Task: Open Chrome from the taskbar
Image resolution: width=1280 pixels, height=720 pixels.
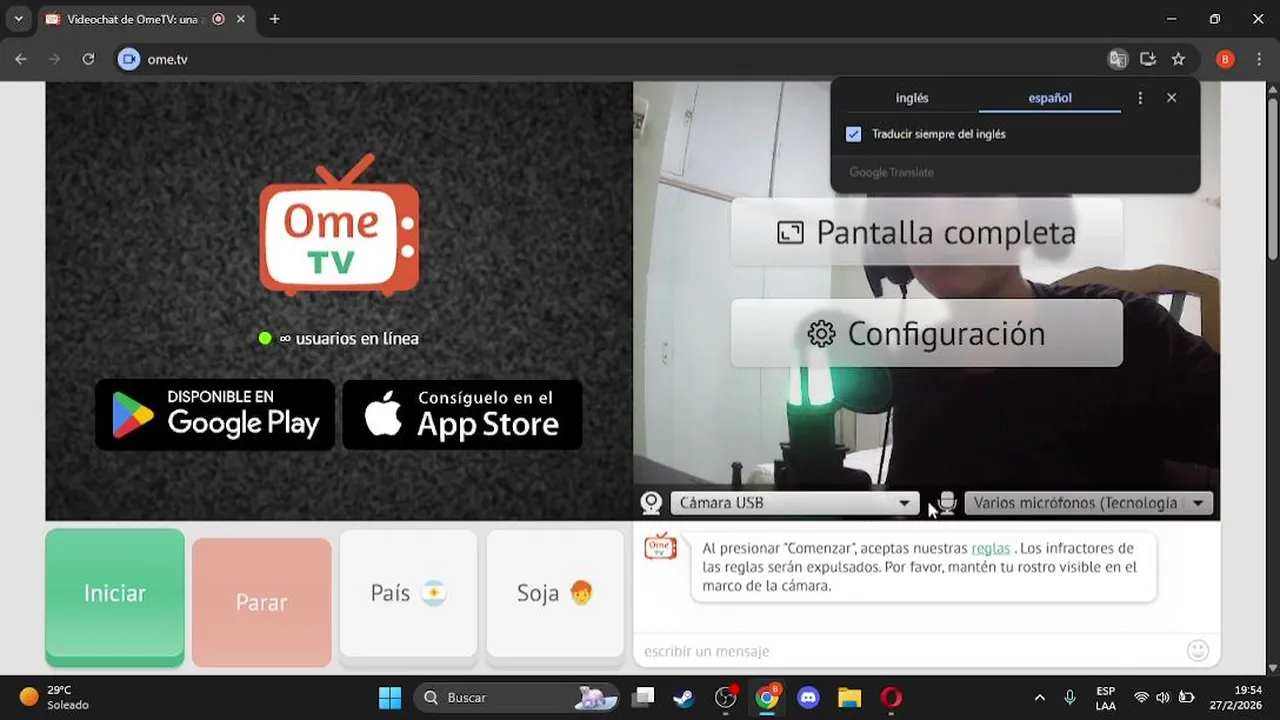Action: tap(767, 697)
